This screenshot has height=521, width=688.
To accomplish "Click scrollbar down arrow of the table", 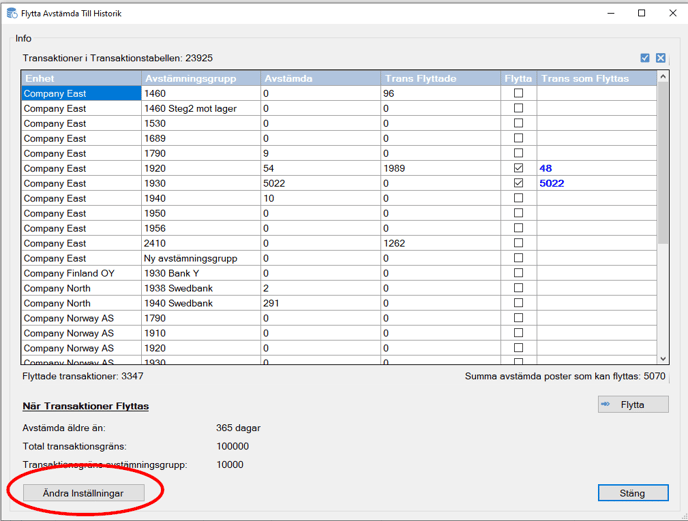I will click(663, 359).
